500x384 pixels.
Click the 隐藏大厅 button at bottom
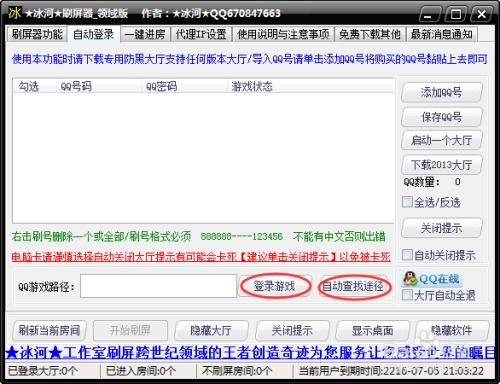[x=211, y=330]
